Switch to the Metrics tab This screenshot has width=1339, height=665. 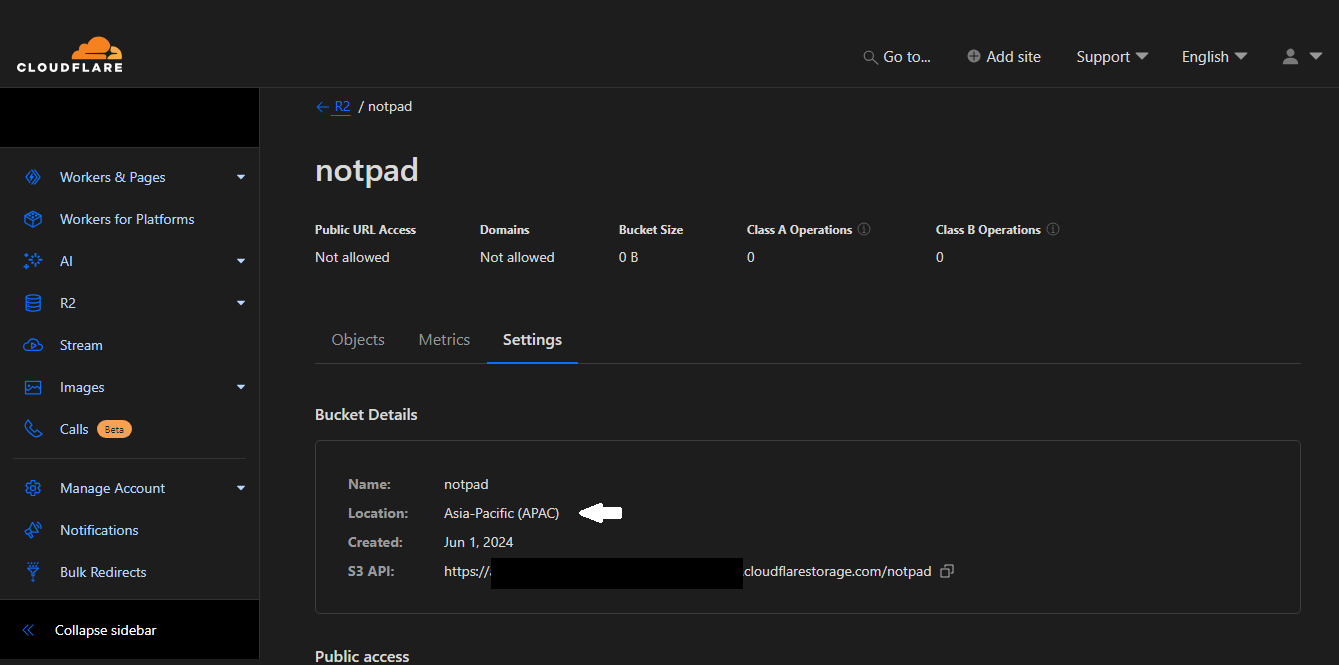click(444, 340)
